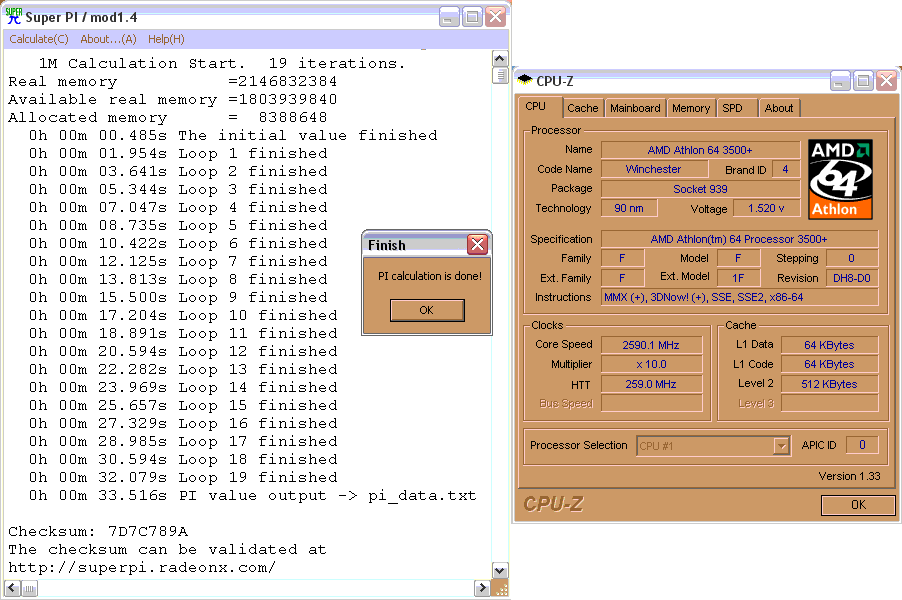Click the scroll up arrow in Super PI
The image size is (902, 600).
[500, 59]
